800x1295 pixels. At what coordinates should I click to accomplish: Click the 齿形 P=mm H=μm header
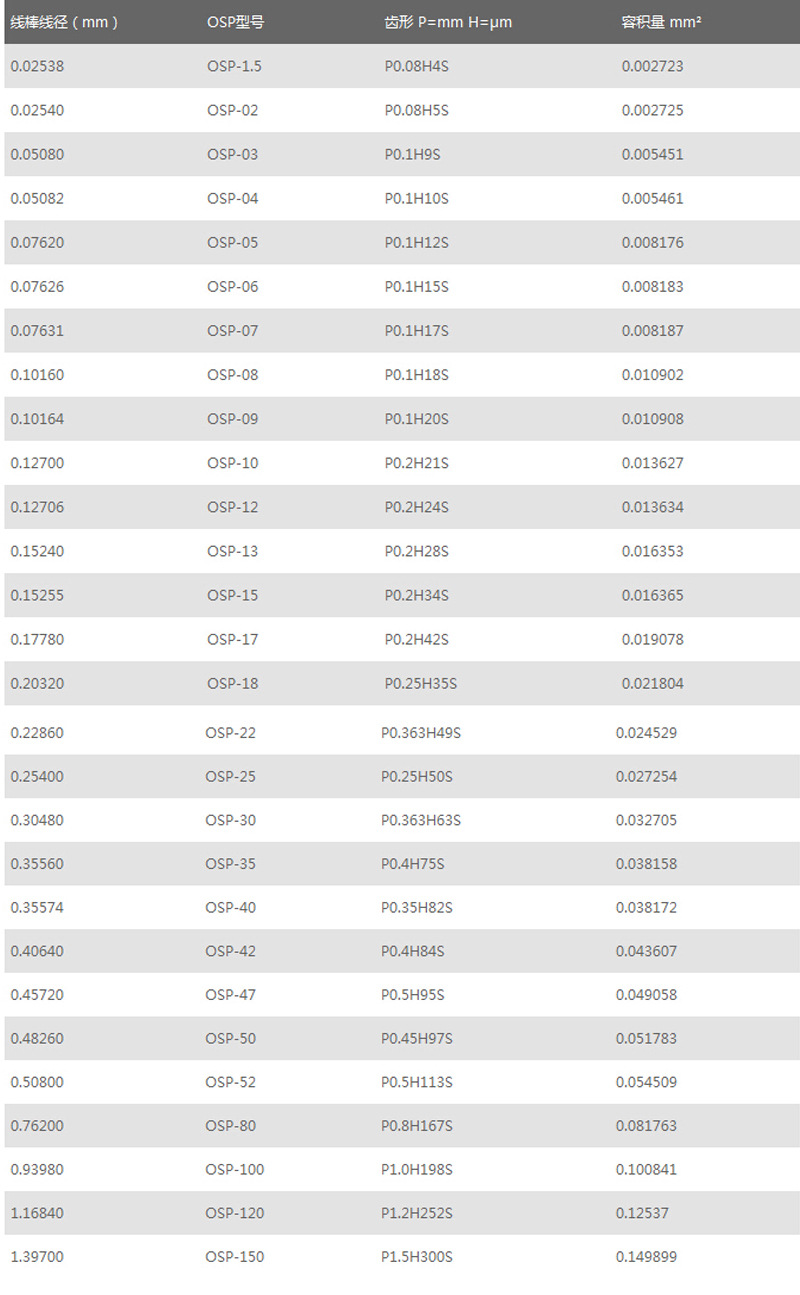tap(448, 22)
